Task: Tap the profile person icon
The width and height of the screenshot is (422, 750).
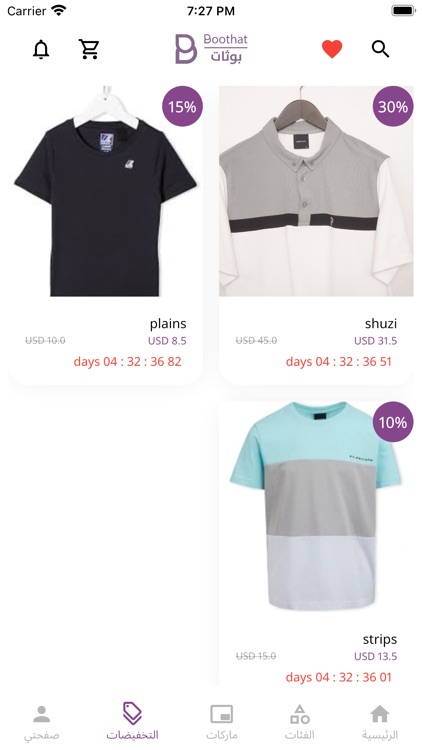Action: point(42,714)
